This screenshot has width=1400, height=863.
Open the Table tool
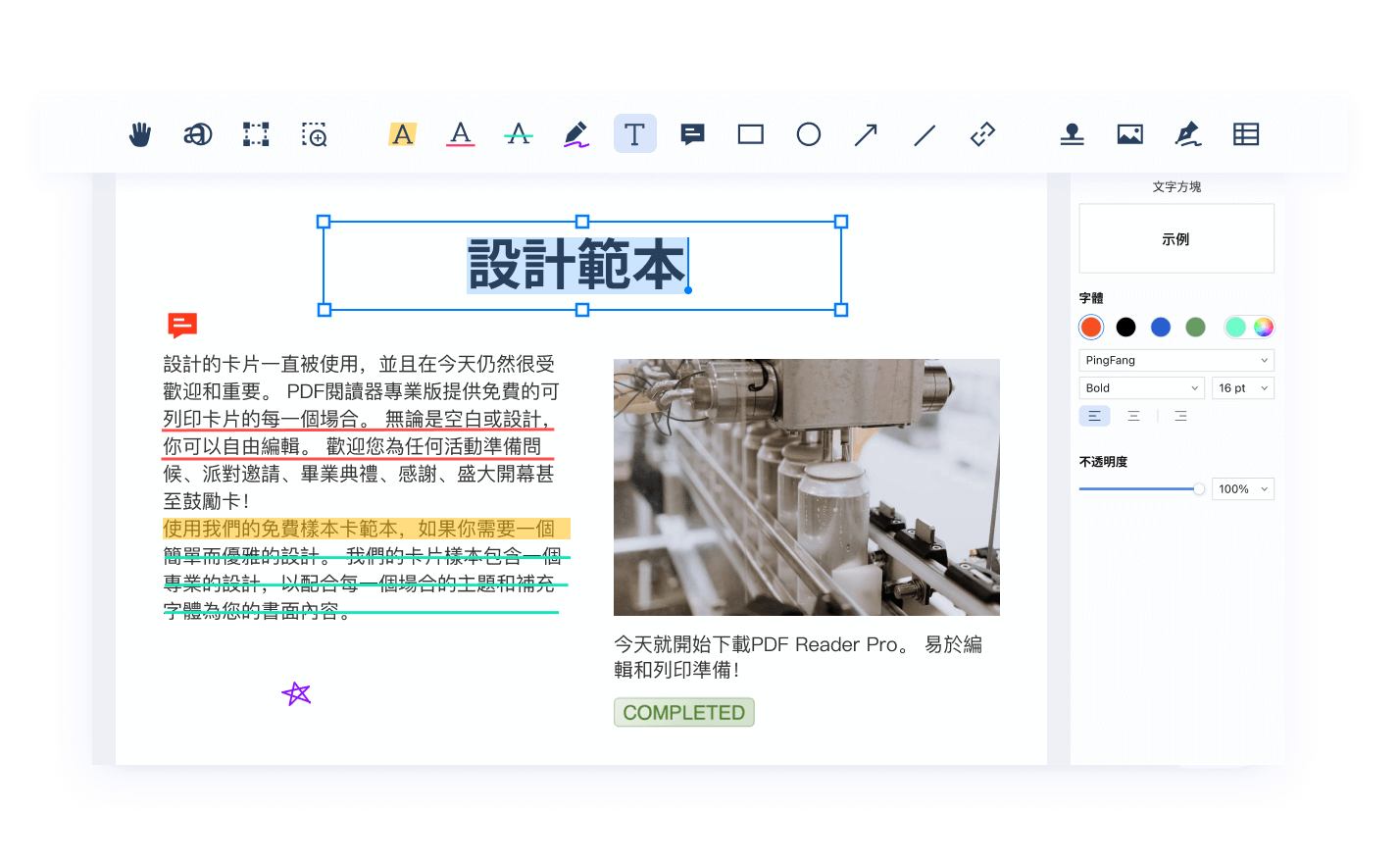point(1246,134)
